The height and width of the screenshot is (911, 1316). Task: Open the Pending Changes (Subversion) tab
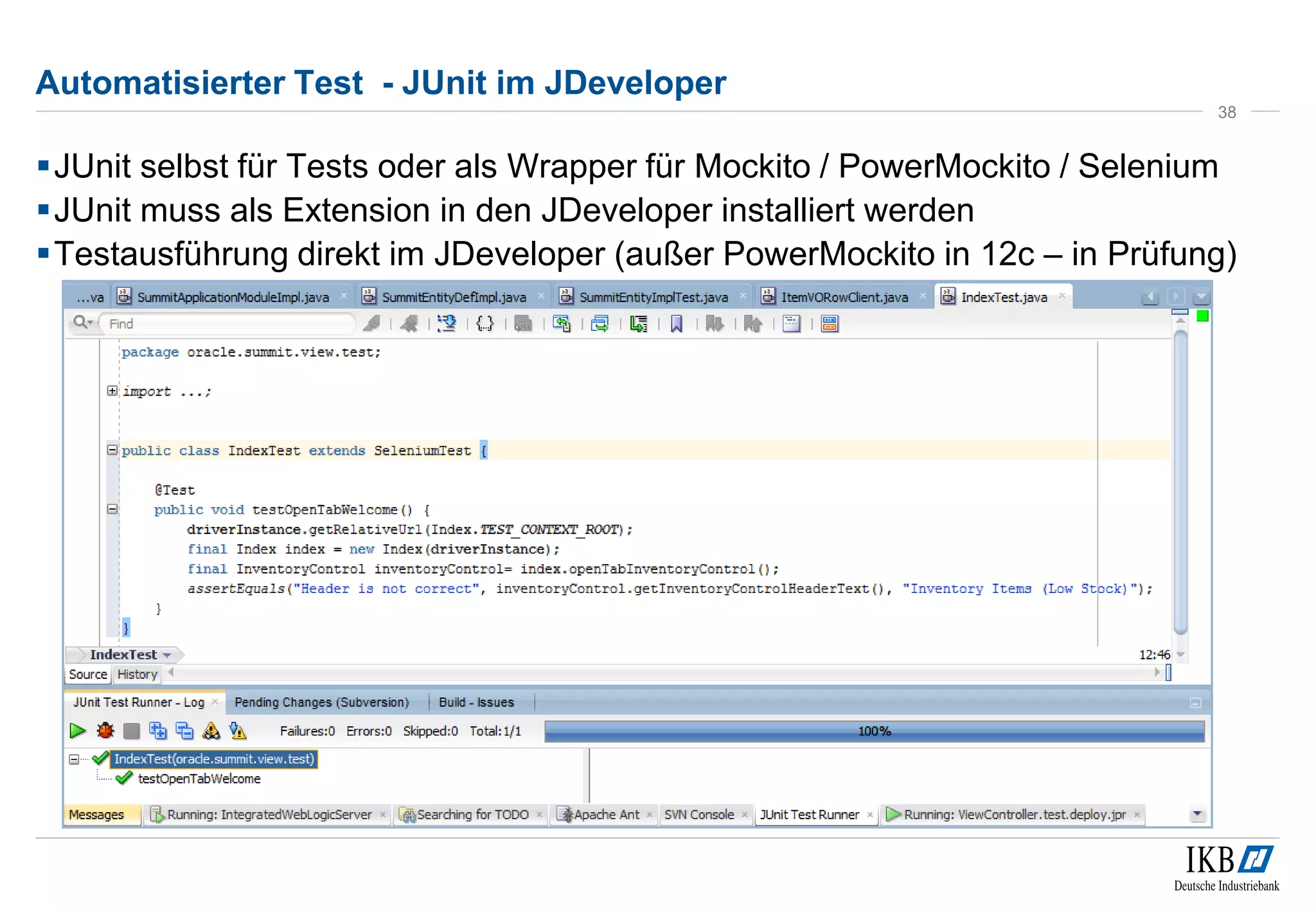(x=321, y=702)
